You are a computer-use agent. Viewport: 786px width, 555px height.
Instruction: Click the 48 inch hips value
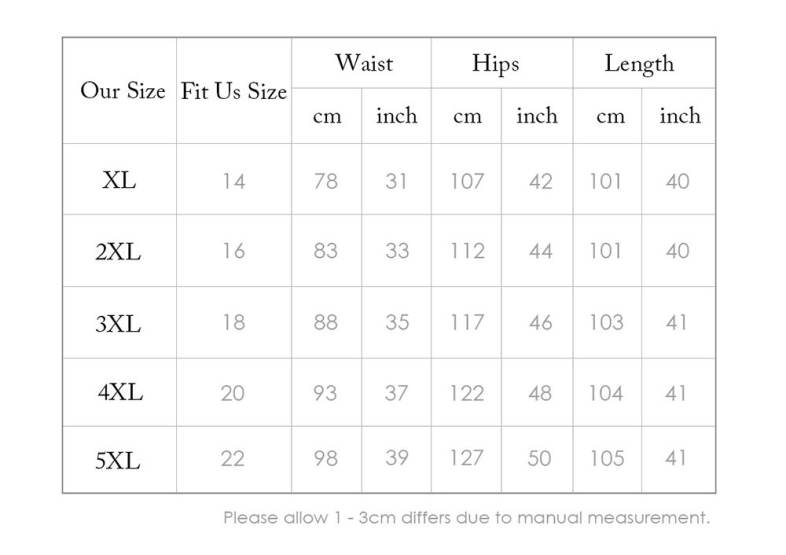540,393
